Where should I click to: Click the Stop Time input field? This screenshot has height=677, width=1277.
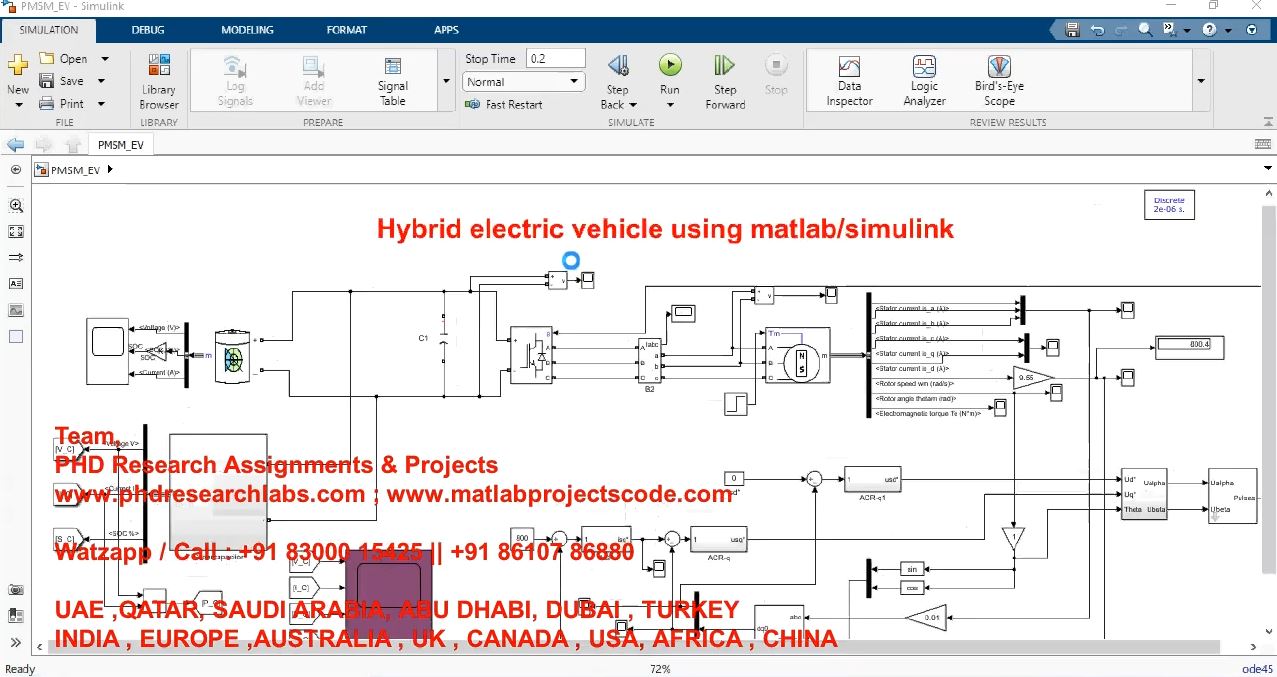point(555,59)
